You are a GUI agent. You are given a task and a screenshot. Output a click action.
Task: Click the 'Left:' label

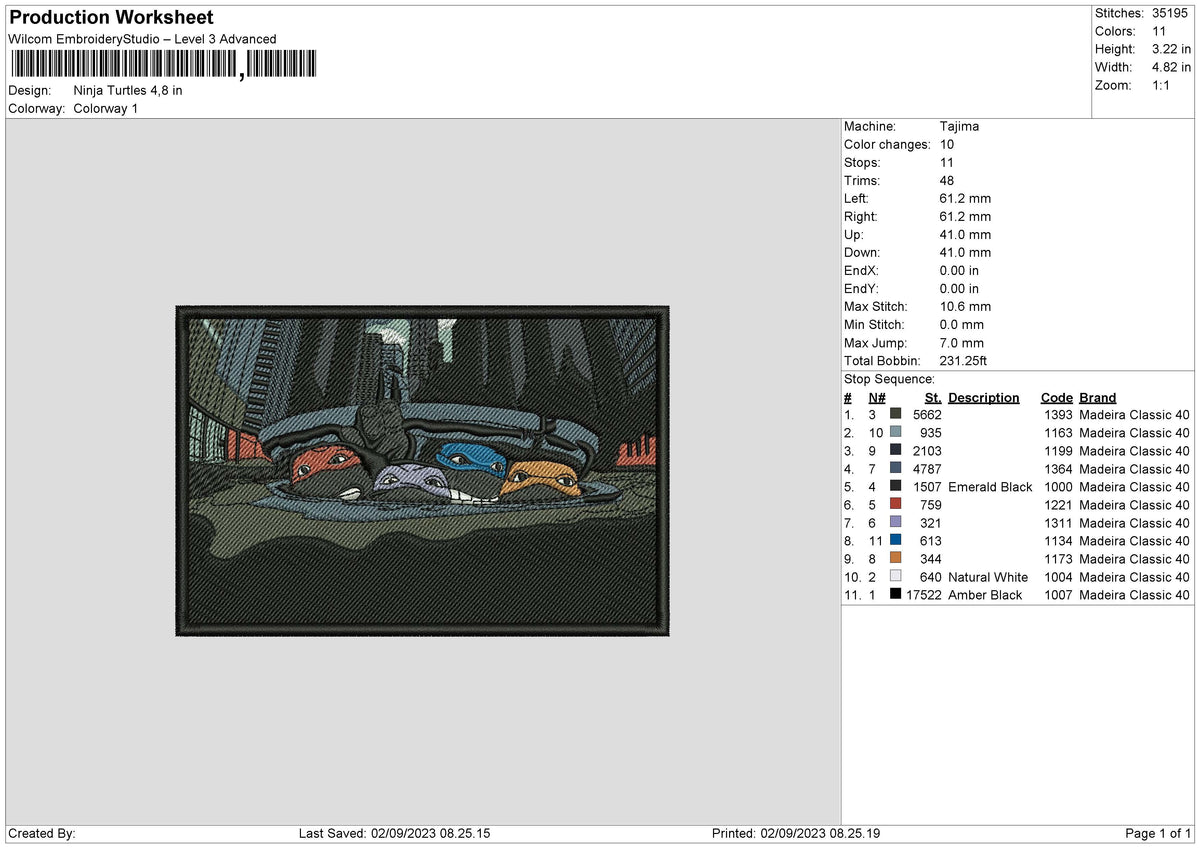click(x=858, y=198)
